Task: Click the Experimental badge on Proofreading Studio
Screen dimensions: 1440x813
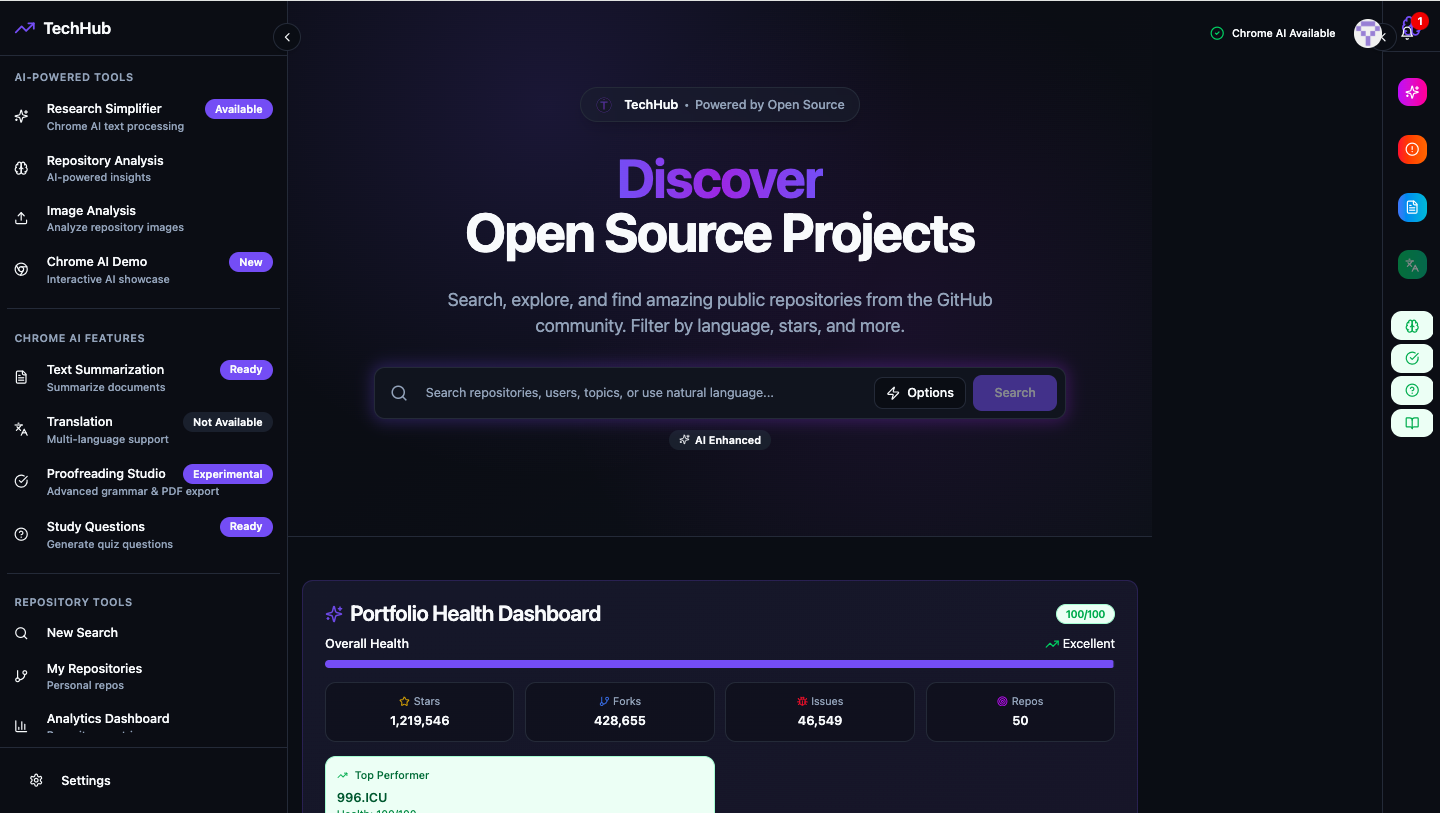Action: coord(228,474)
